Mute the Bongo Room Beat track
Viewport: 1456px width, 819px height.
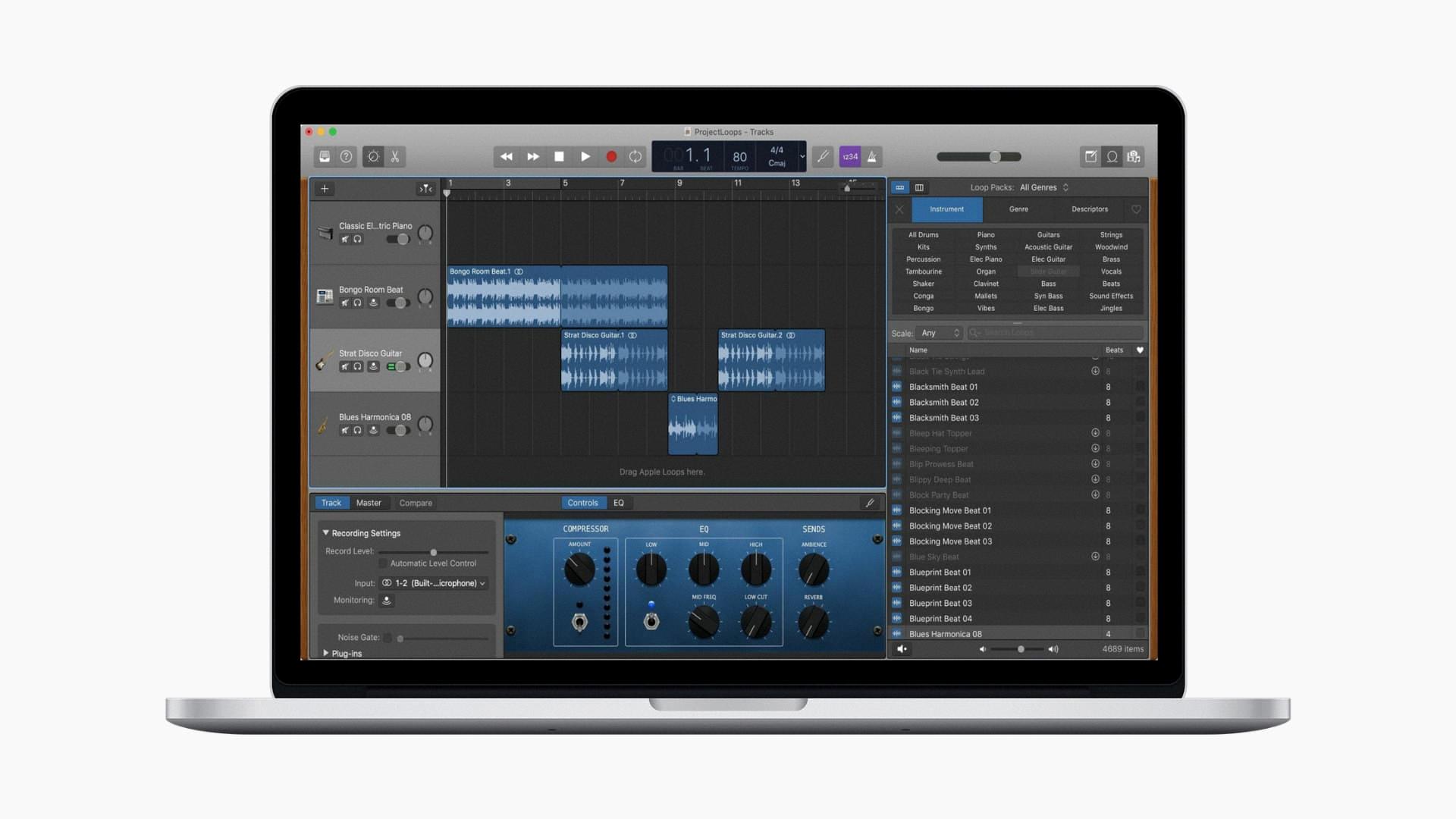click(x=345, y=302)
